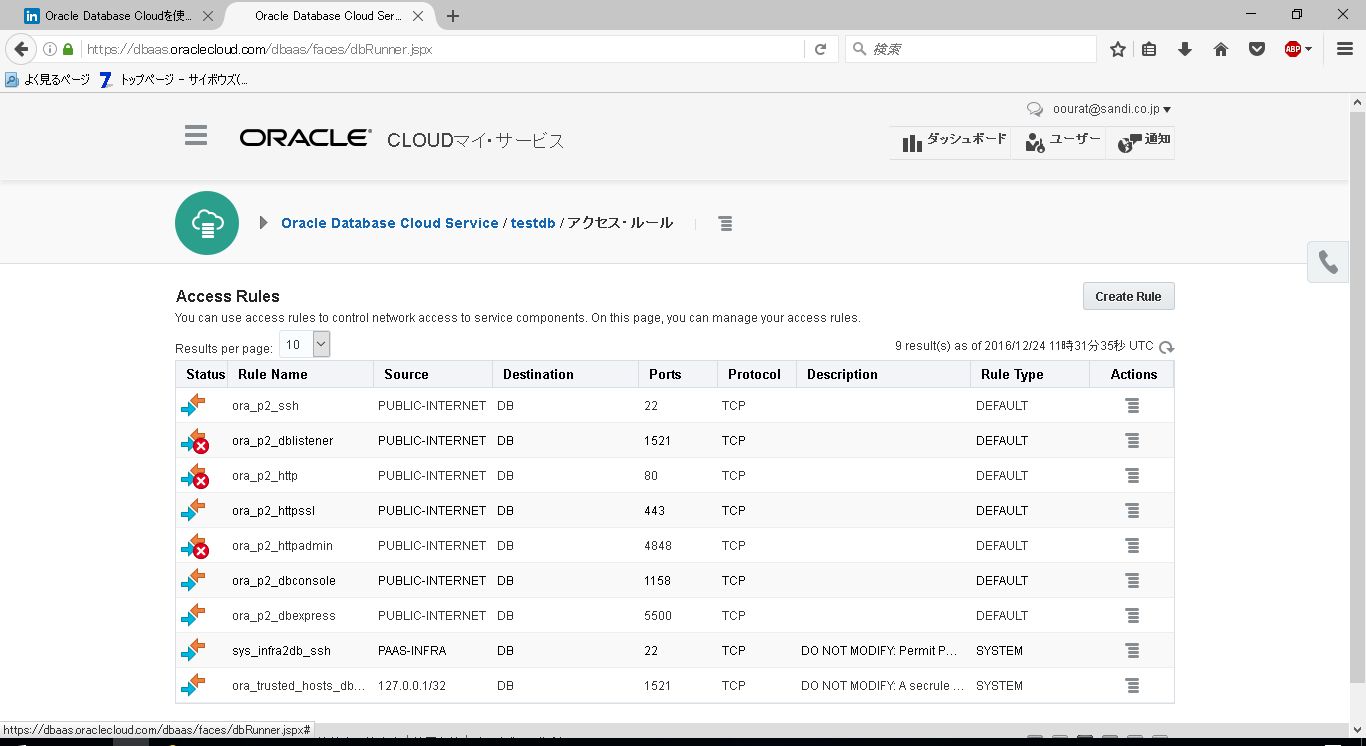Open actions menu for sys_infra2db_ssh rule

[x=1132, y=651]
